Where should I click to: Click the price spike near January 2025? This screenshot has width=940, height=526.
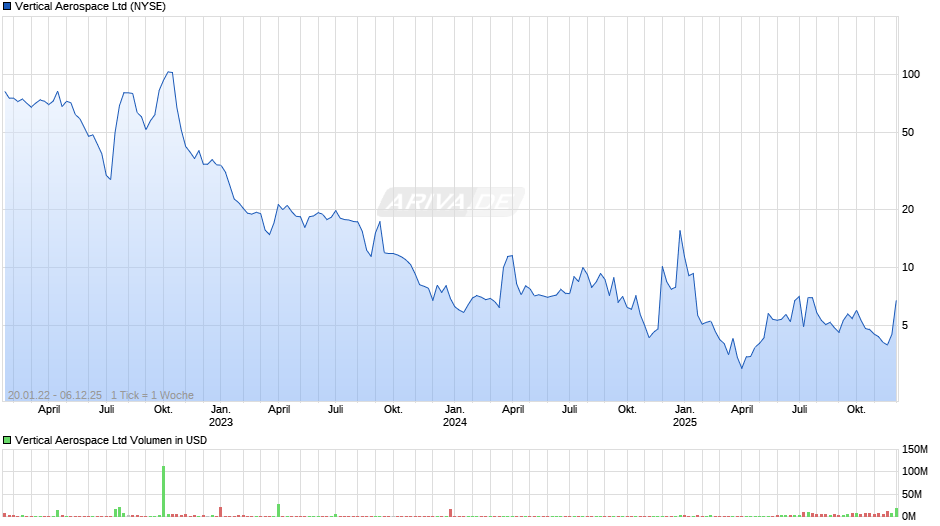click(x=680, y=231)
